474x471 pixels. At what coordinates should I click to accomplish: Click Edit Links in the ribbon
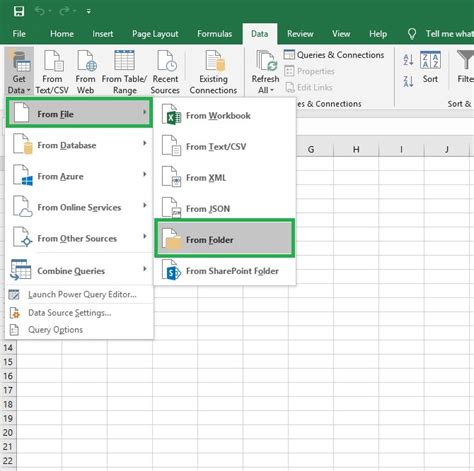(309, 87)
